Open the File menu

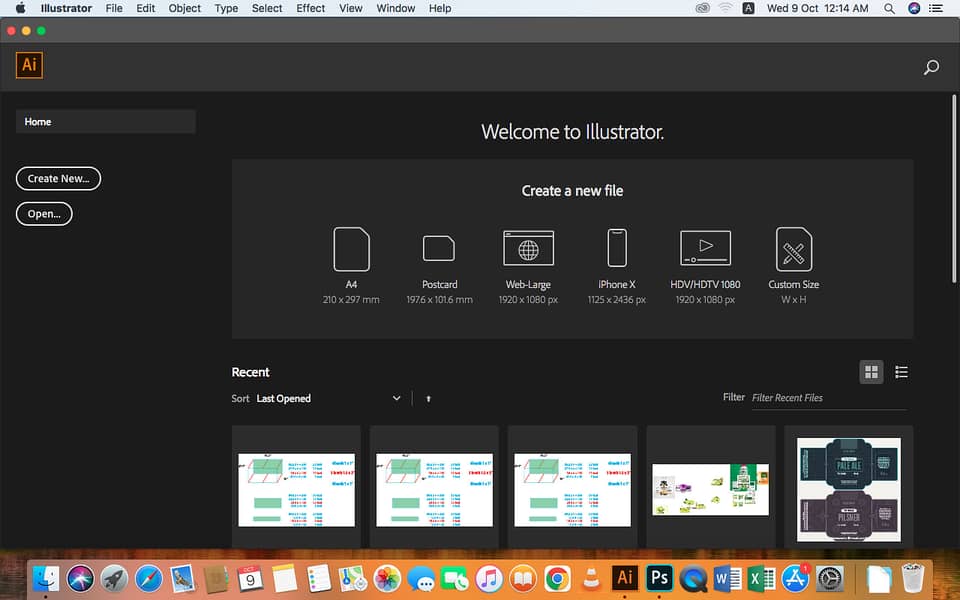pyautogui.click(x=114, y=8)
